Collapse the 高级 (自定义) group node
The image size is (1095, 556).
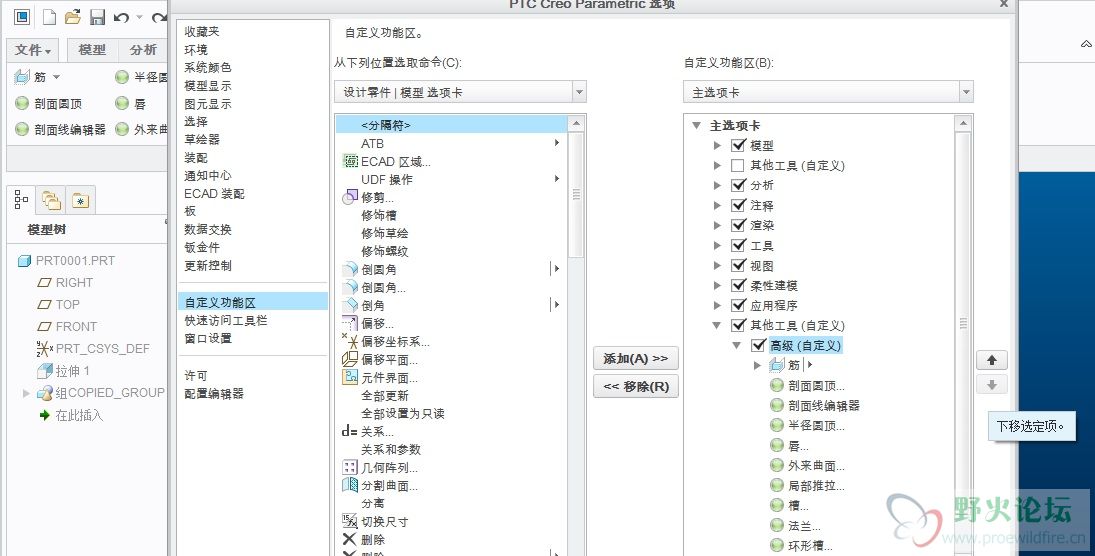click(737, 345)
